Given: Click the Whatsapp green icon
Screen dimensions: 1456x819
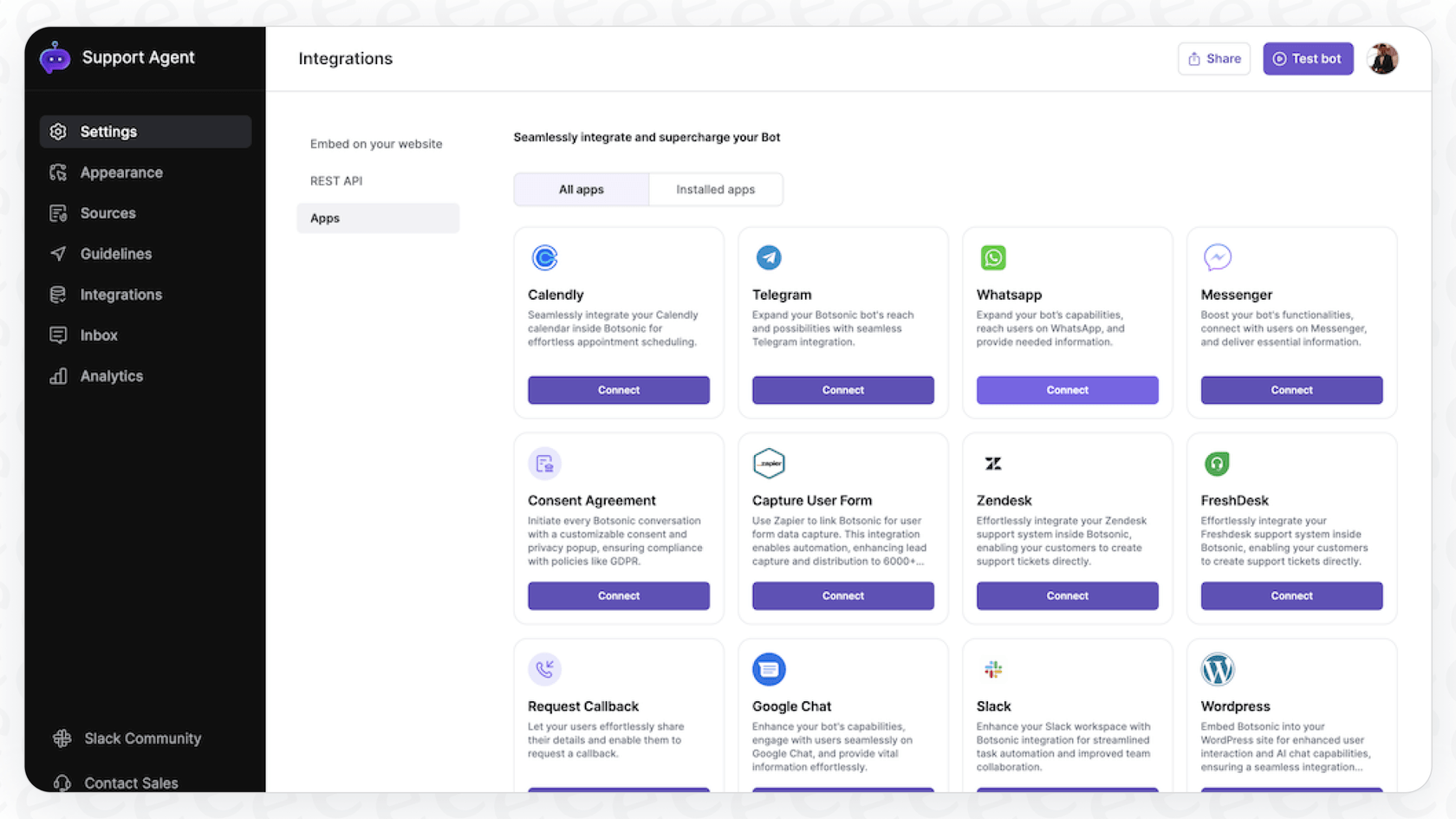Looking at the screenshot, I should click(x=993, y=257).
